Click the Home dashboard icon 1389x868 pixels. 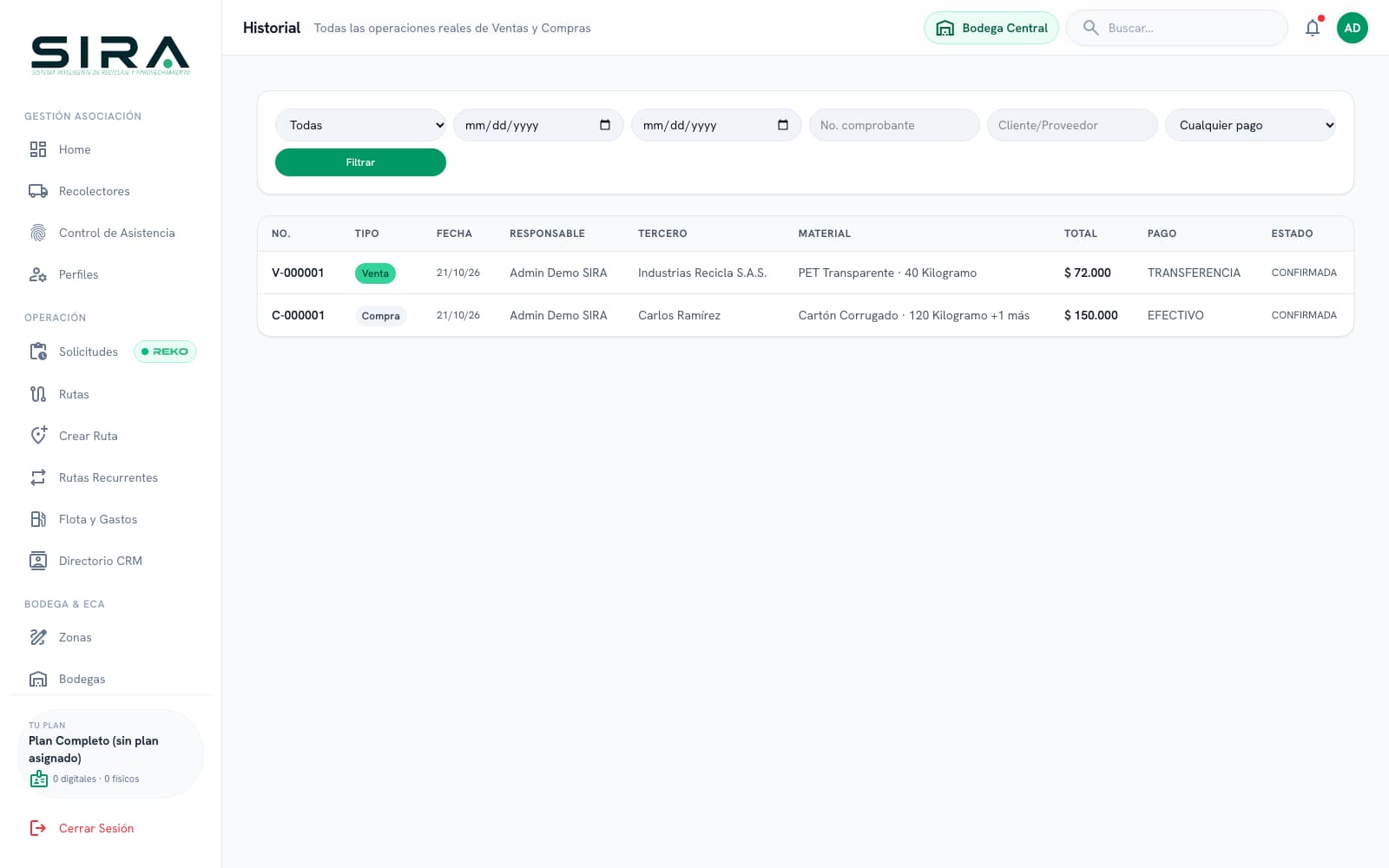38,149
